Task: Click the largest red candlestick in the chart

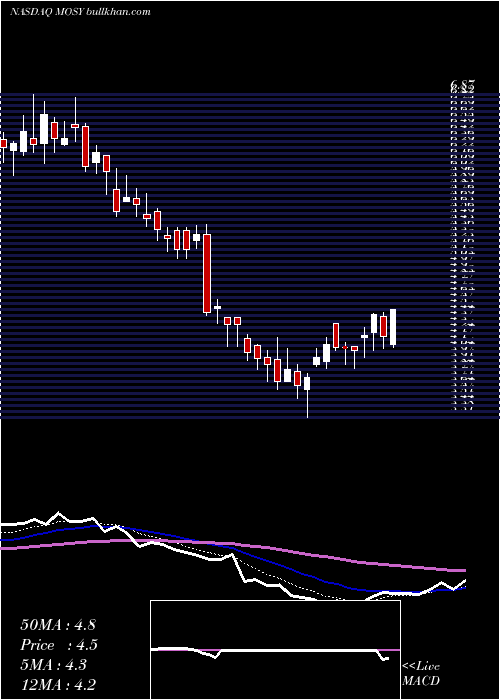Action: [x=207, y=273]
